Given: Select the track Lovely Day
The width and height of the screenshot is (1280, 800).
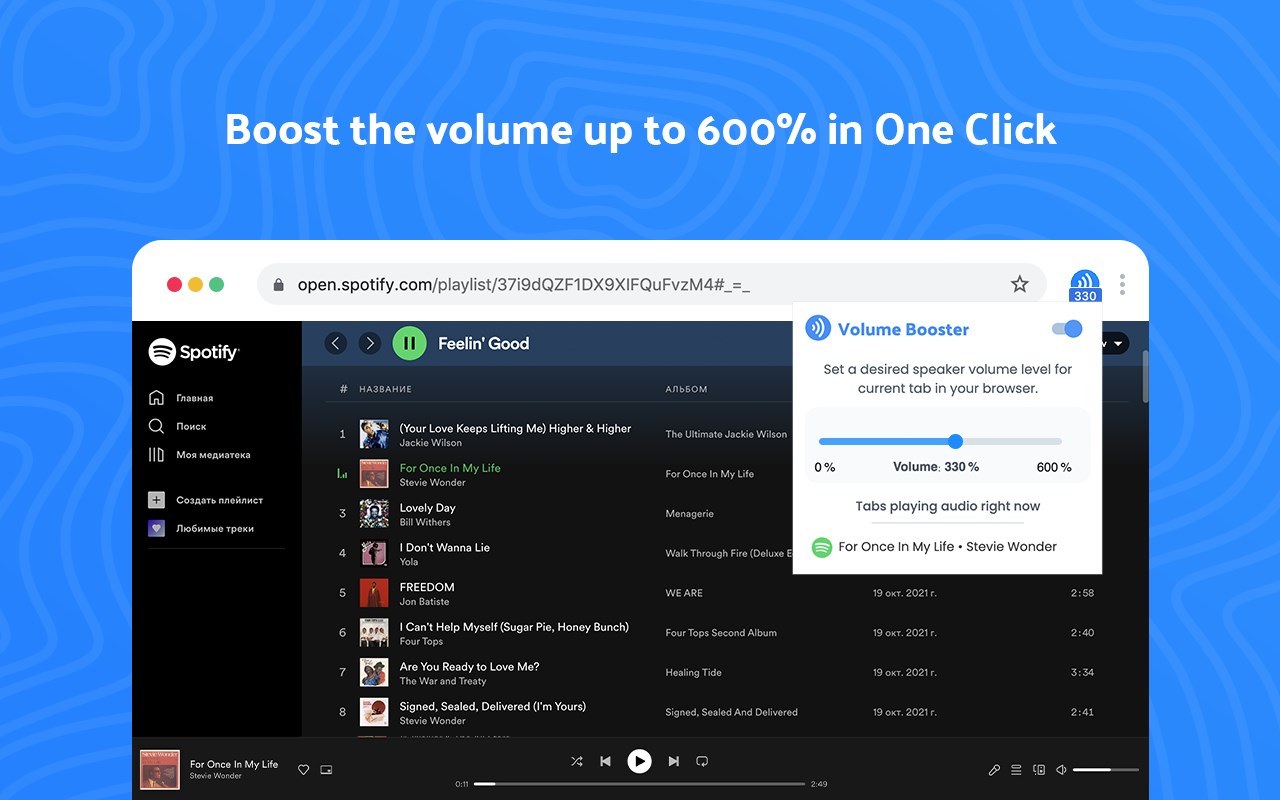Looking at the screenshot, I should 427,508.
